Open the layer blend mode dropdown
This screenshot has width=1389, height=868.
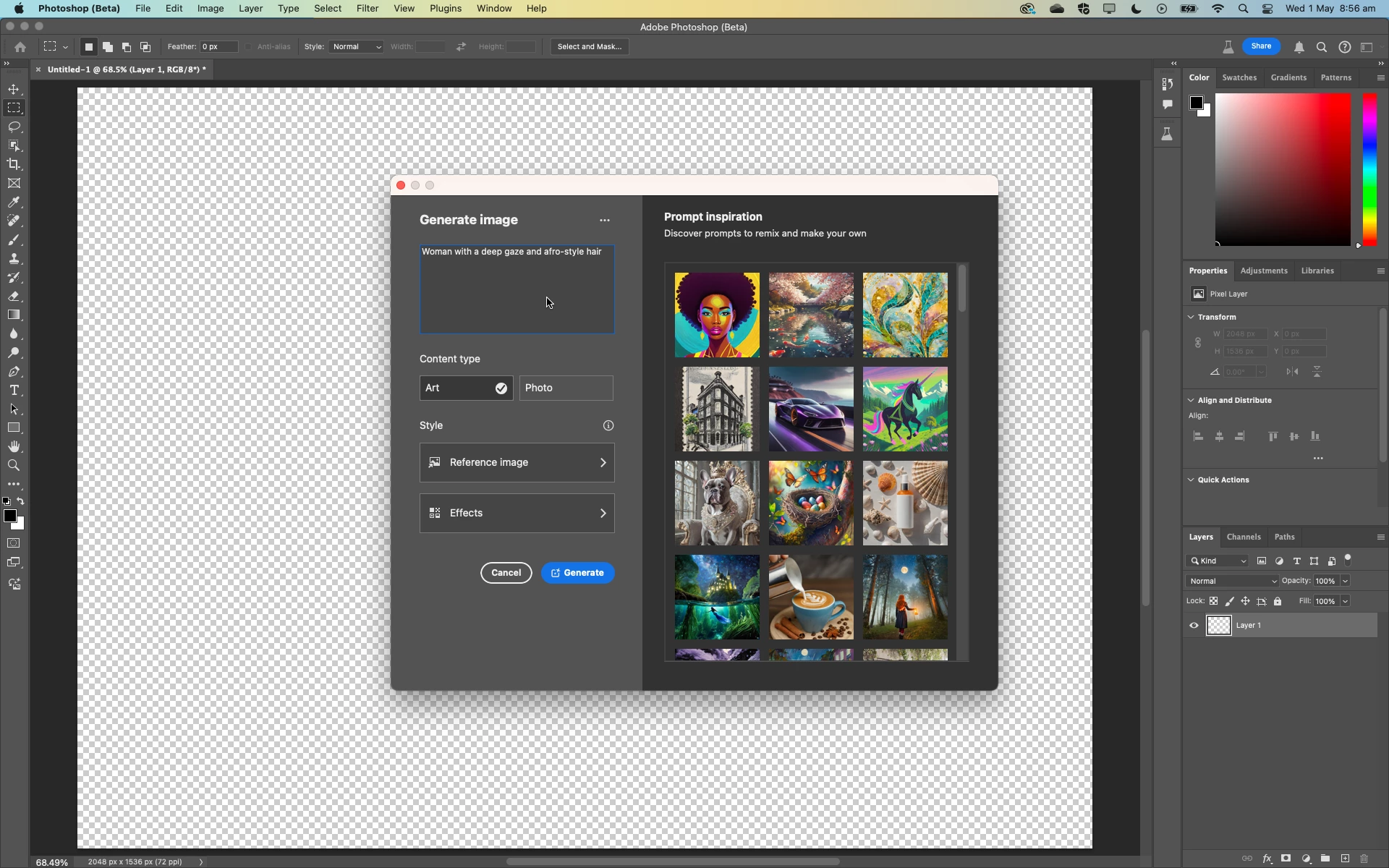[x=1232, y=581]
